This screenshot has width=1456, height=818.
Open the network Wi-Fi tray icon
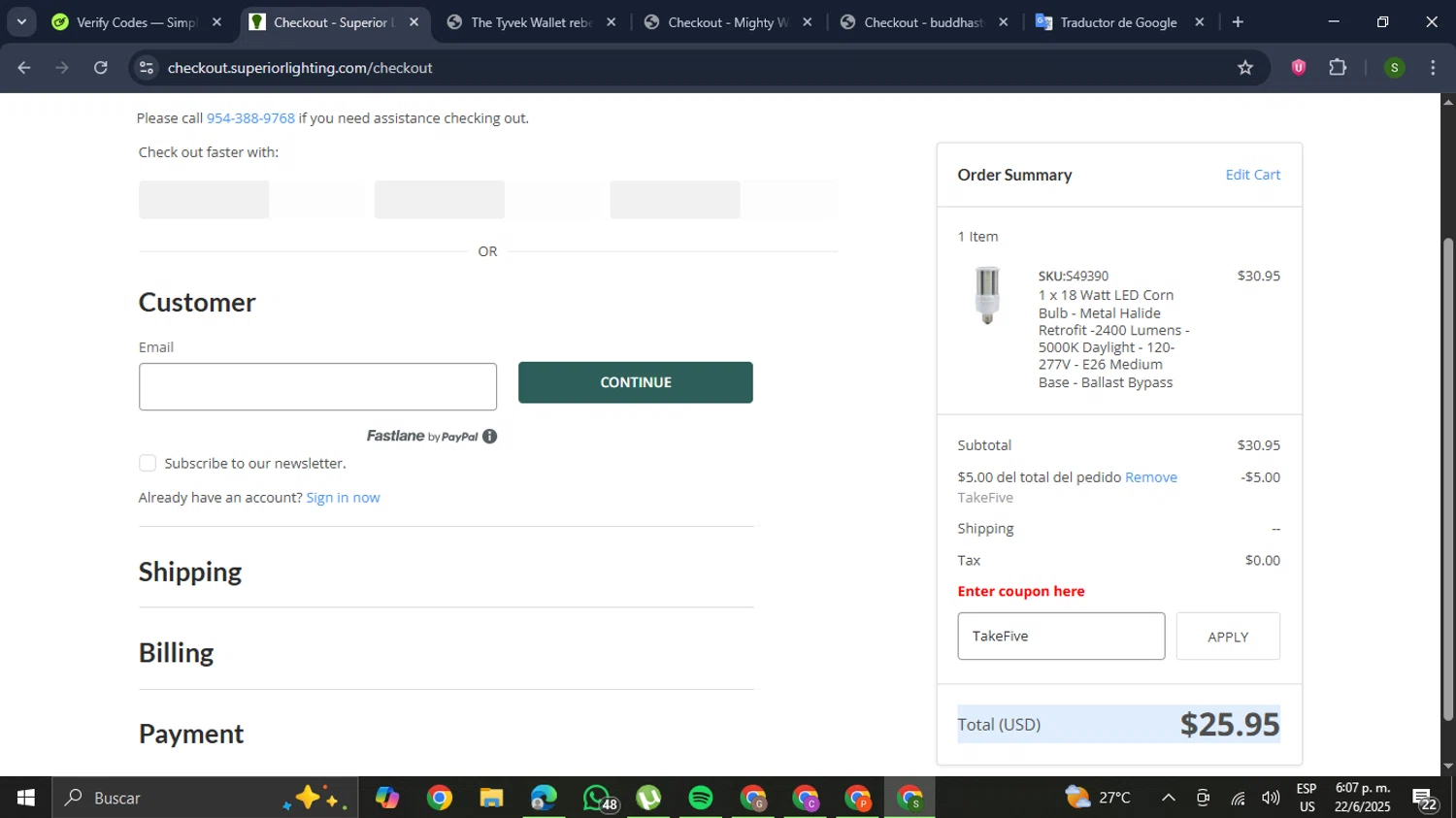pyautogui.click(x=1238, y=798)
